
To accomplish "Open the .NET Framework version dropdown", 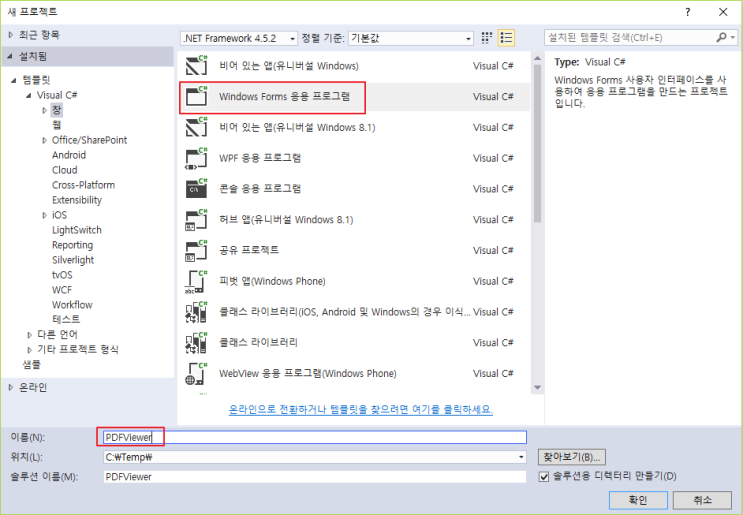I will [x=292, y=38].
